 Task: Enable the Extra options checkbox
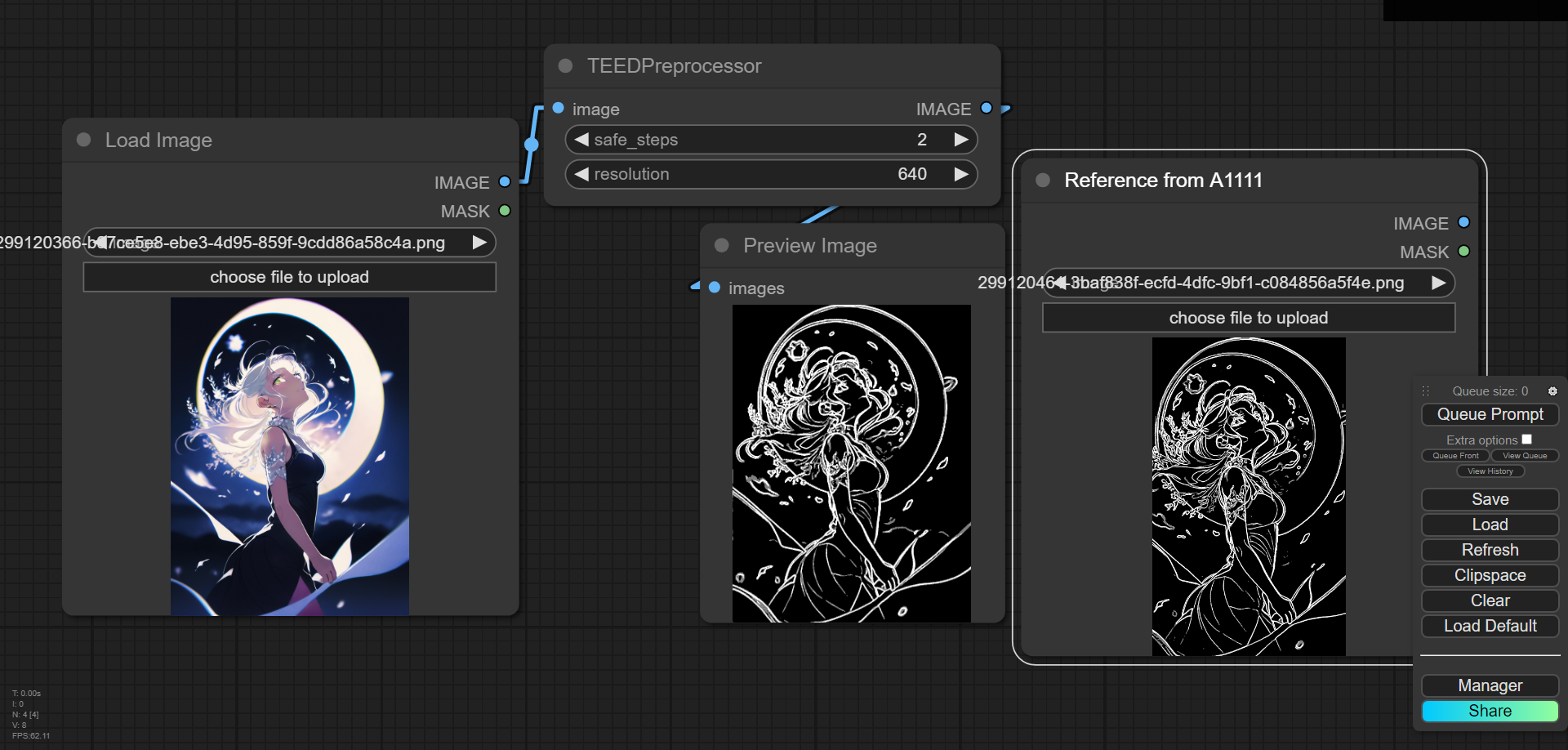[1526, 440]
